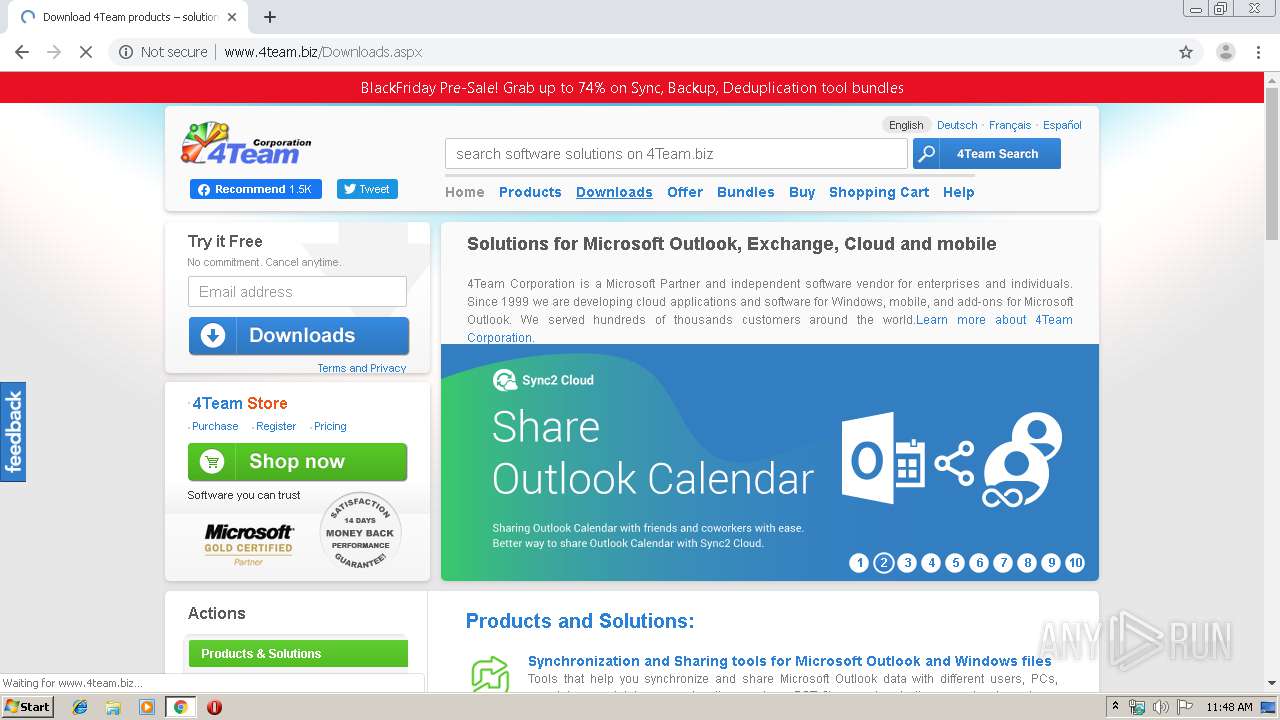Open the Shopping Cart menu item
The image size is (1280, 720).
[x=879, y=192]
